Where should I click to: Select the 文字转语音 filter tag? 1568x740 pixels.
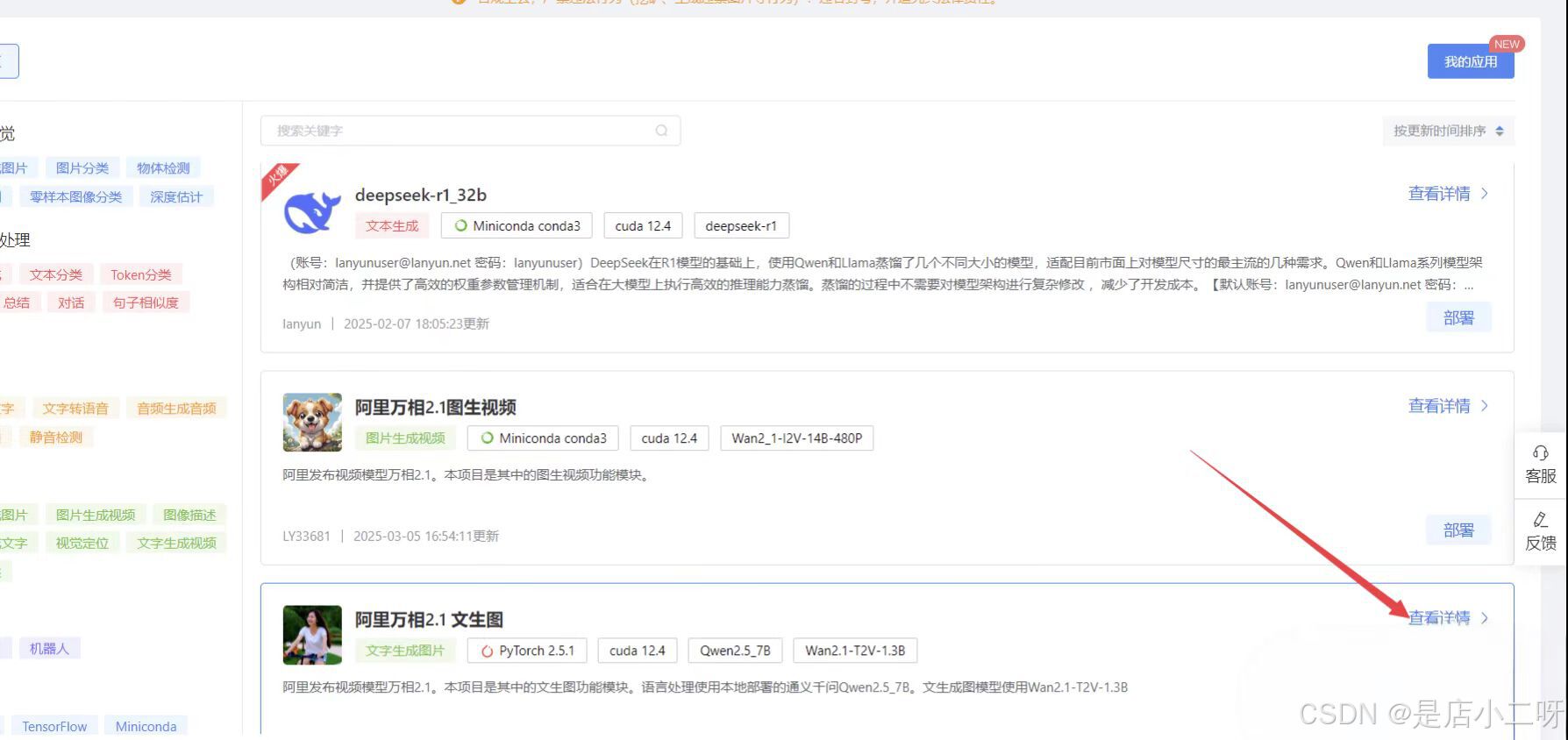(75, 409)
